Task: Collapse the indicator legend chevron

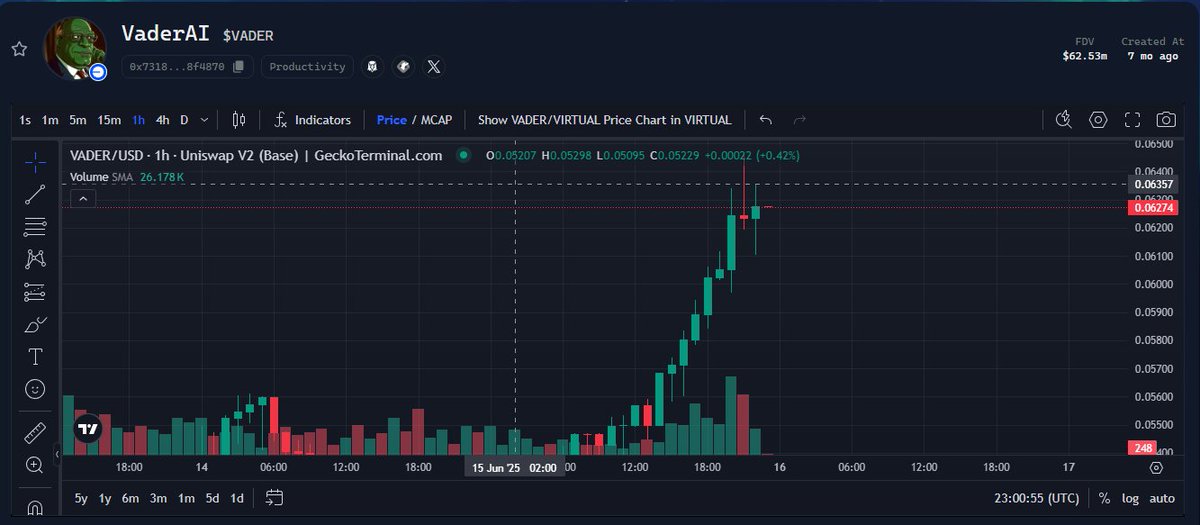Action: (83, 199)
